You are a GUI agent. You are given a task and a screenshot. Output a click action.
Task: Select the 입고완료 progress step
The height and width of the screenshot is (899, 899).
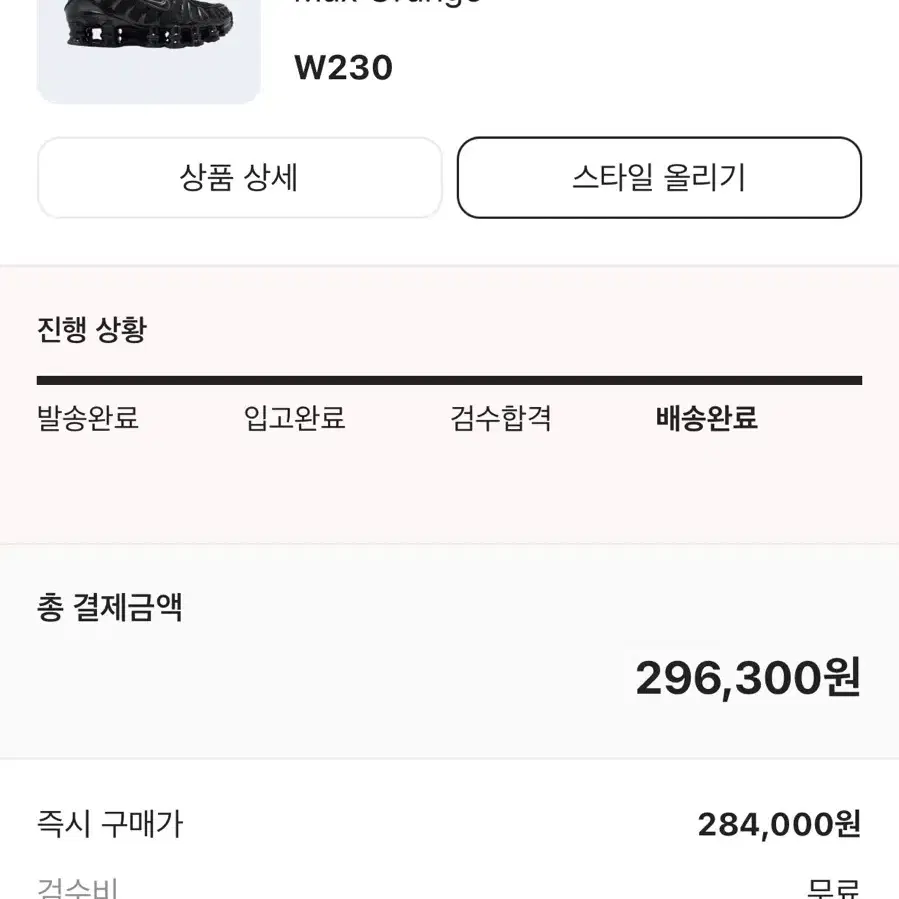click(294, 418)
